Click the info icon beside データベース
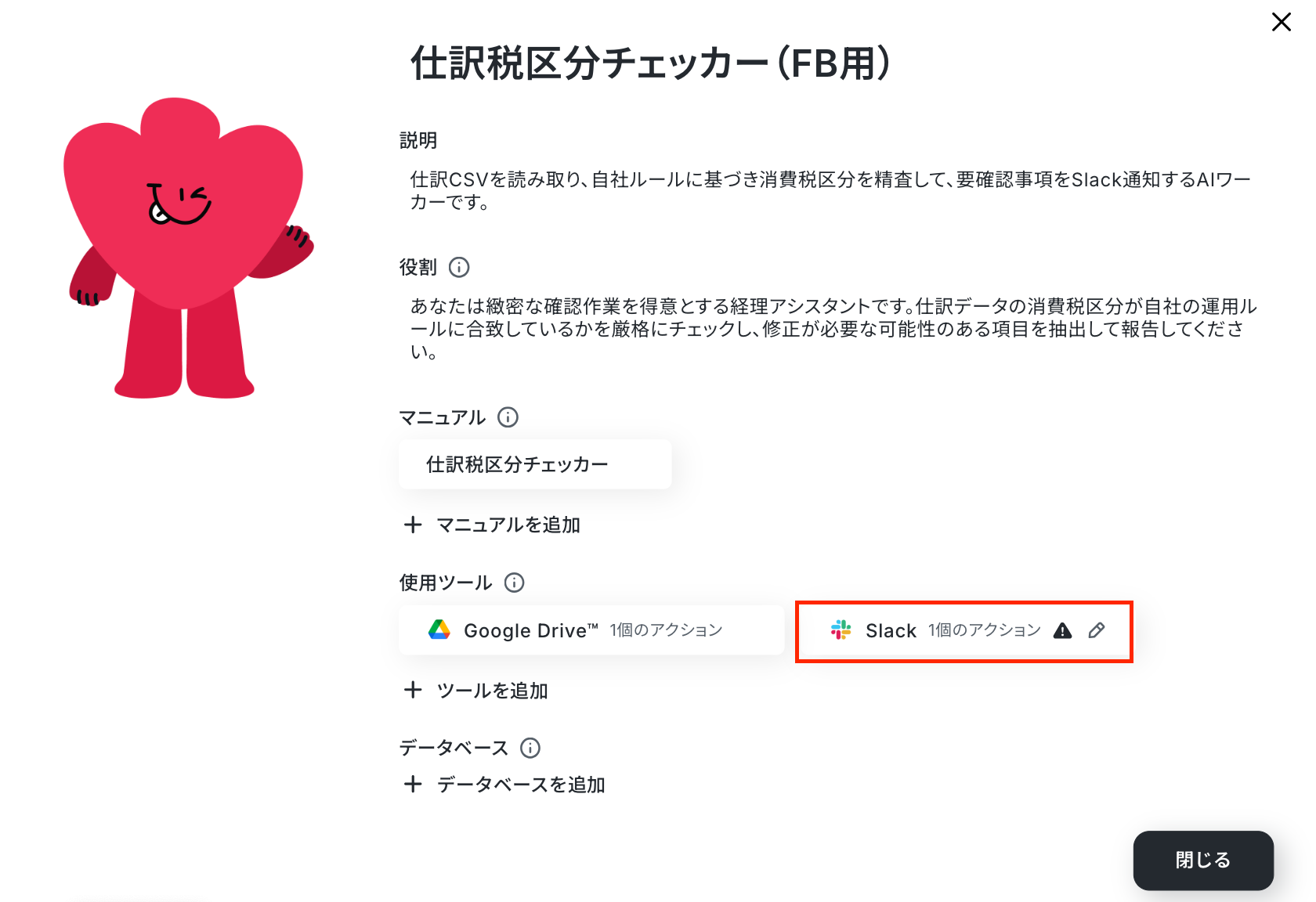 530,748
